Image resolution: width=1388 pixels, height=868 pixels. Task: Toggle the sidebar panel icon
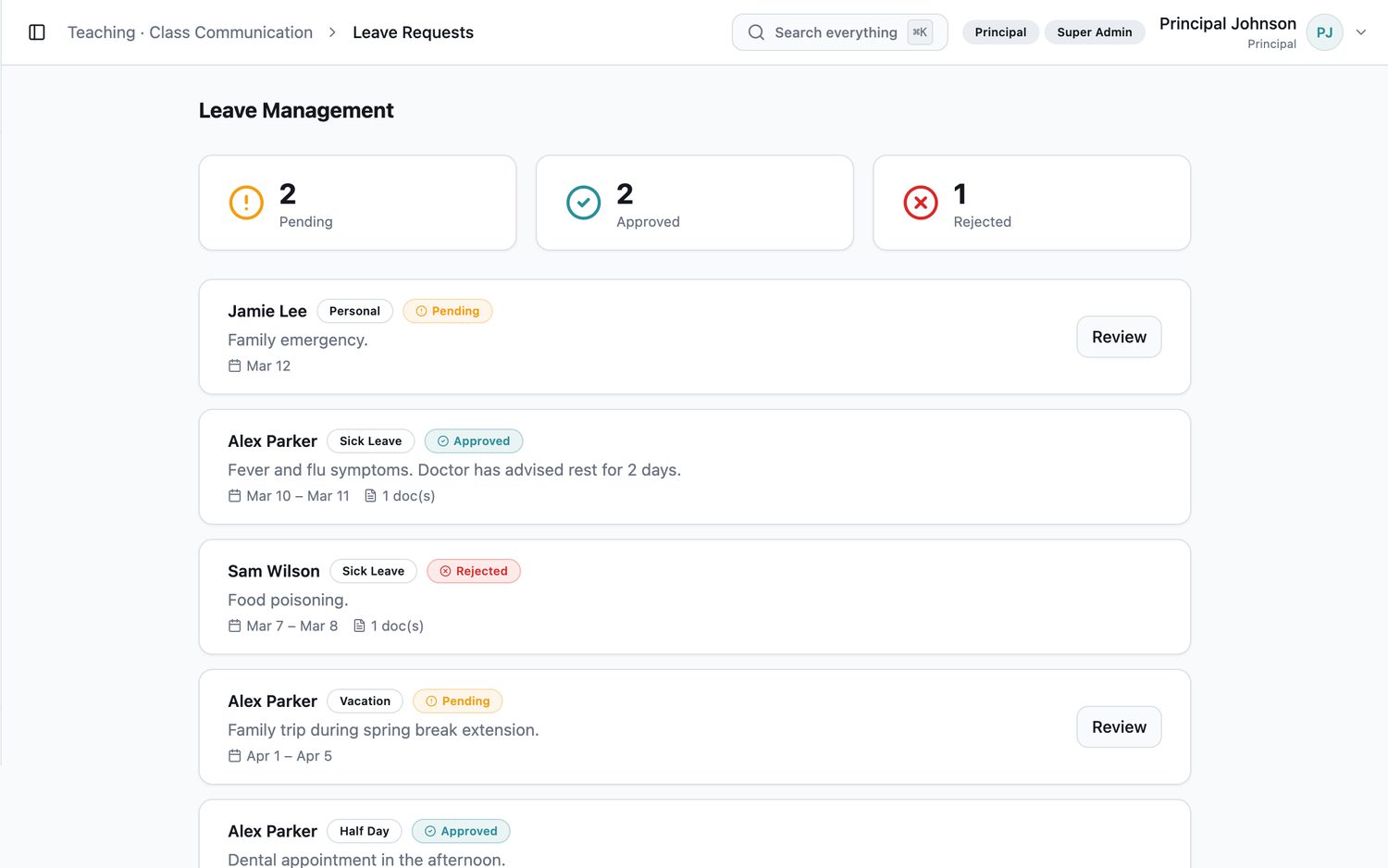tap(37, 32)
